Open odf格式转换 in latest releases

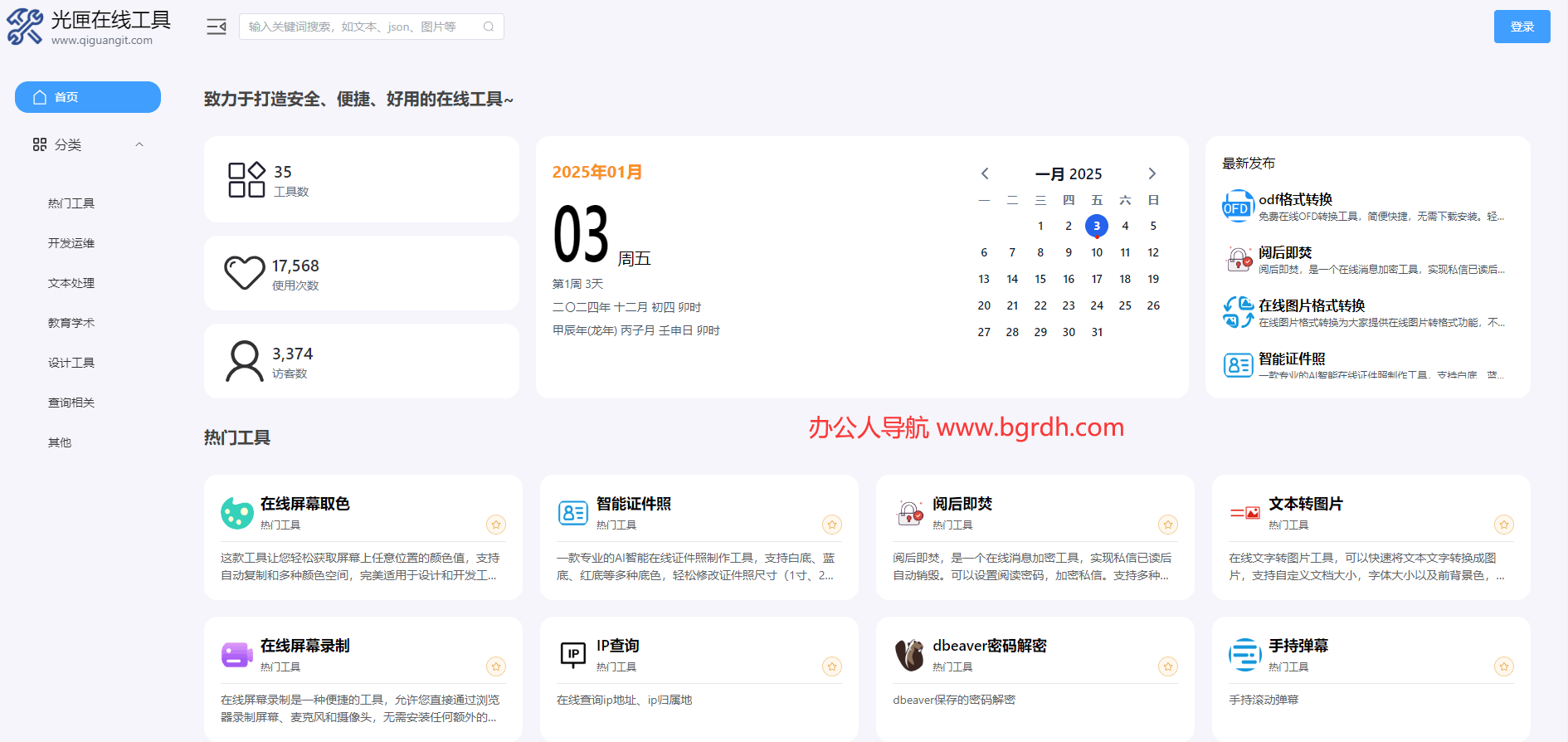tap(1295, 199)
